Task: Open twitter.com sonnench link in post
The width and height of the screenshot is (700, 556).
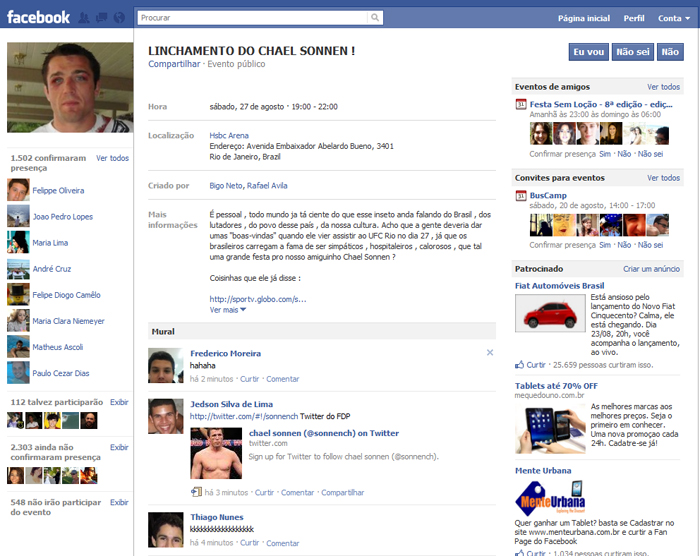Action: [x=244, y=416]
